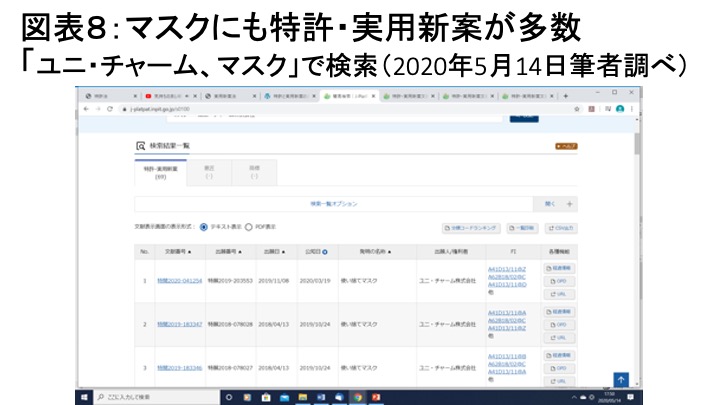720x405 pixels.
Task: Open OPD for result row 2
Action: coord(559,325)
